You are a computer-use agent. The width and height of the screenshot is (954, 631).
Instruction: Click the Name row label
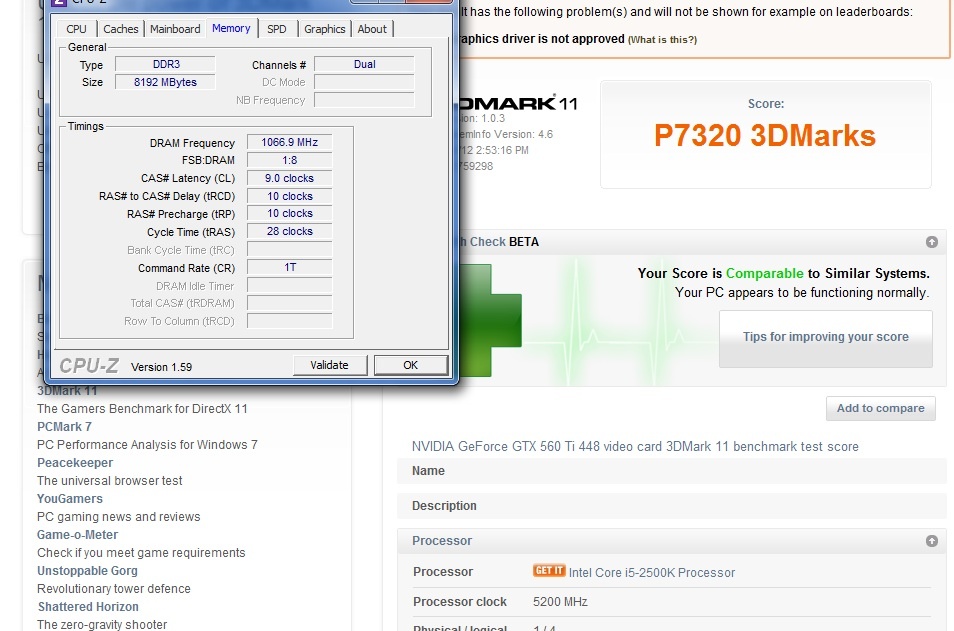(x=428, y=471)
